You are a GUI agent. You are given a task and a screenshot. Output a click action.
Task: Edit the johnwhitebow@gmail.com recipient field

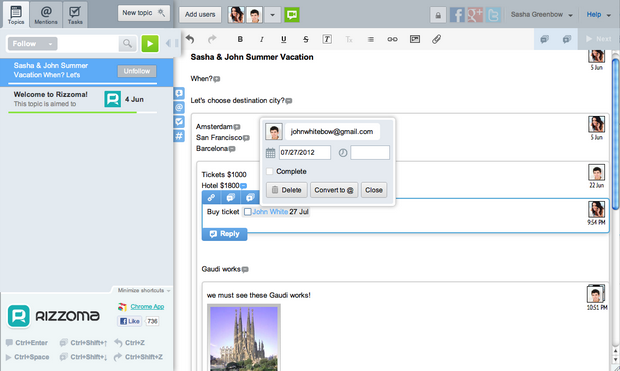point(332,131)
